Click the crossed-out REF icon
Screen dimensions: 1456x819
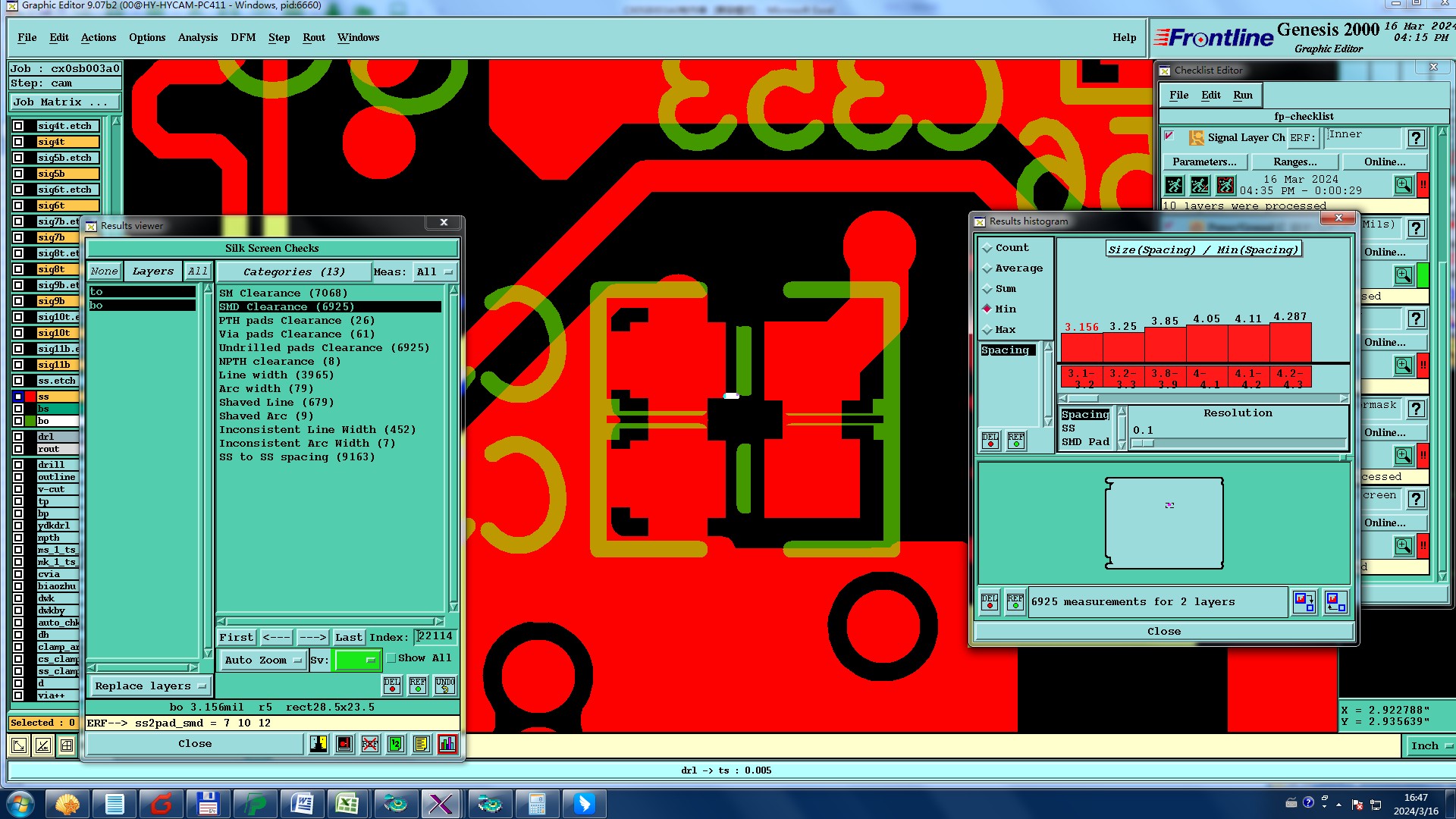[x=370, y=744]
